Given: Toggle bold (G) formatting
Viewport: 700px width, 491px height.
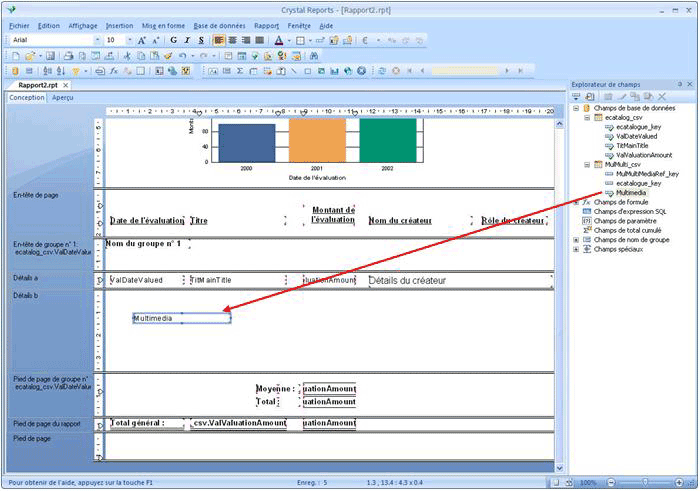Looking at the screenshot, I should (x=174, y=40).
